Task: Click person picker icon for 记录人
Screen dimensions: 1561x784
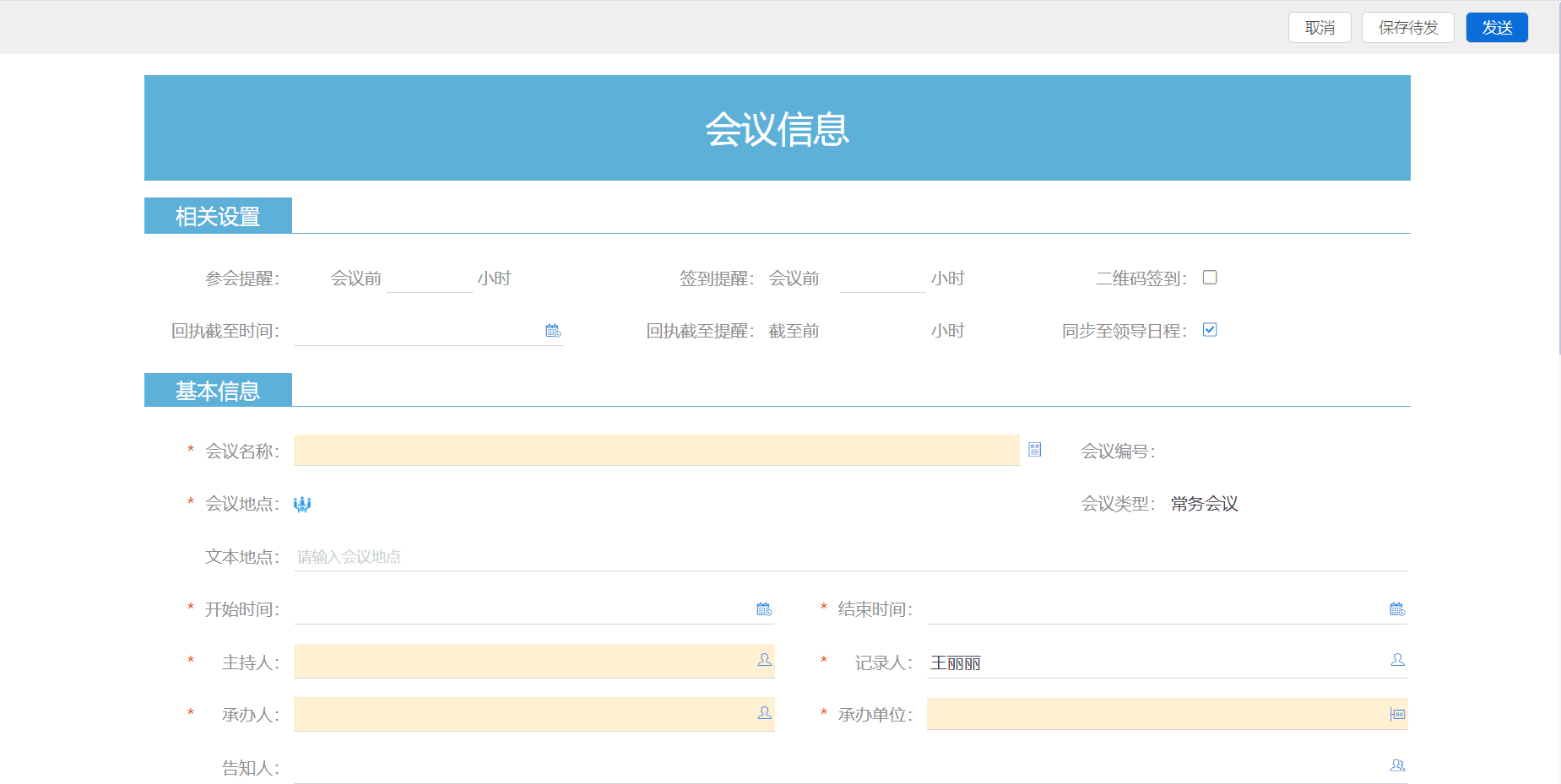Action: 1397,660
